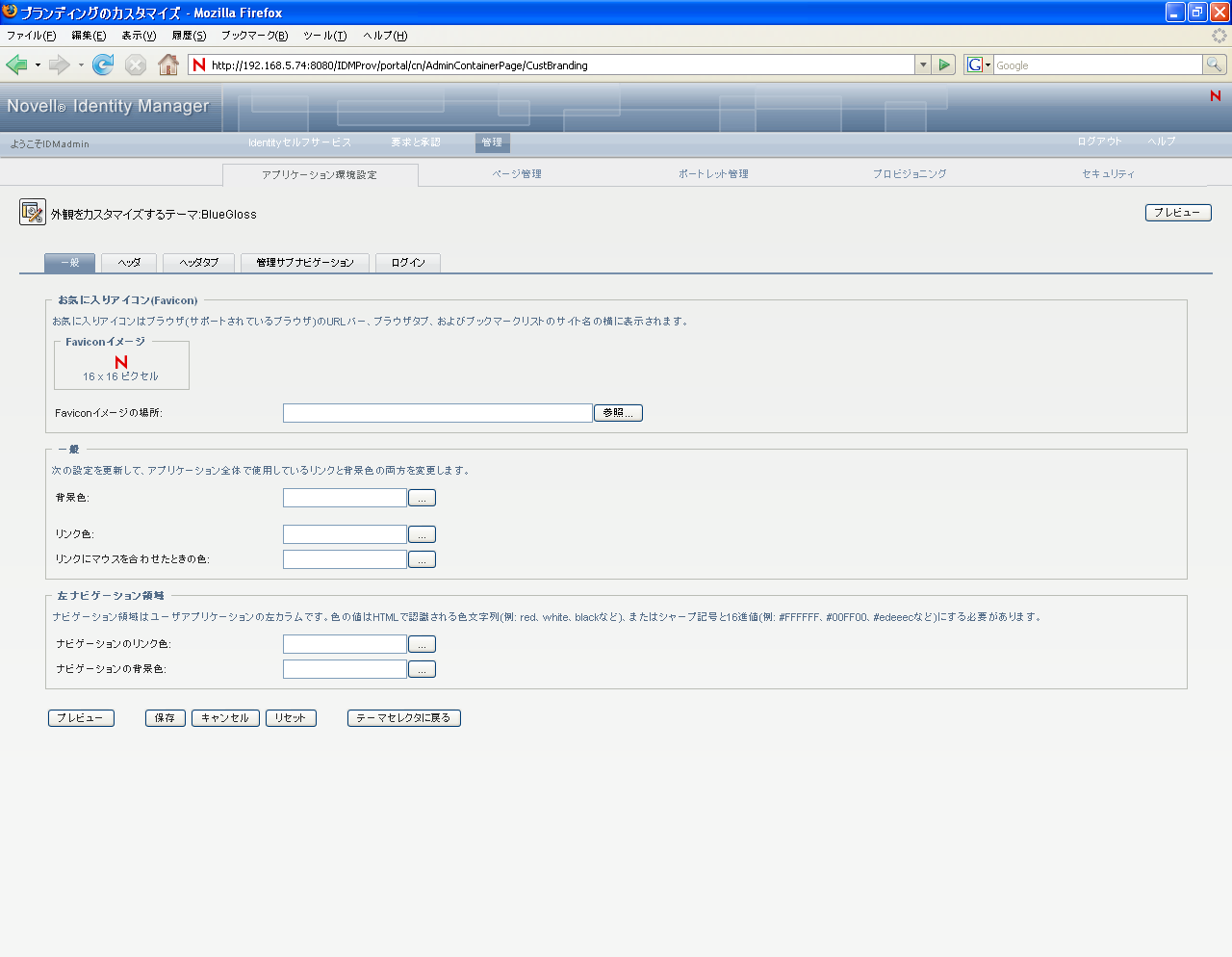1232x957 pixels.
Task: Go to the browser Home page icon
Action: [168, 65]
